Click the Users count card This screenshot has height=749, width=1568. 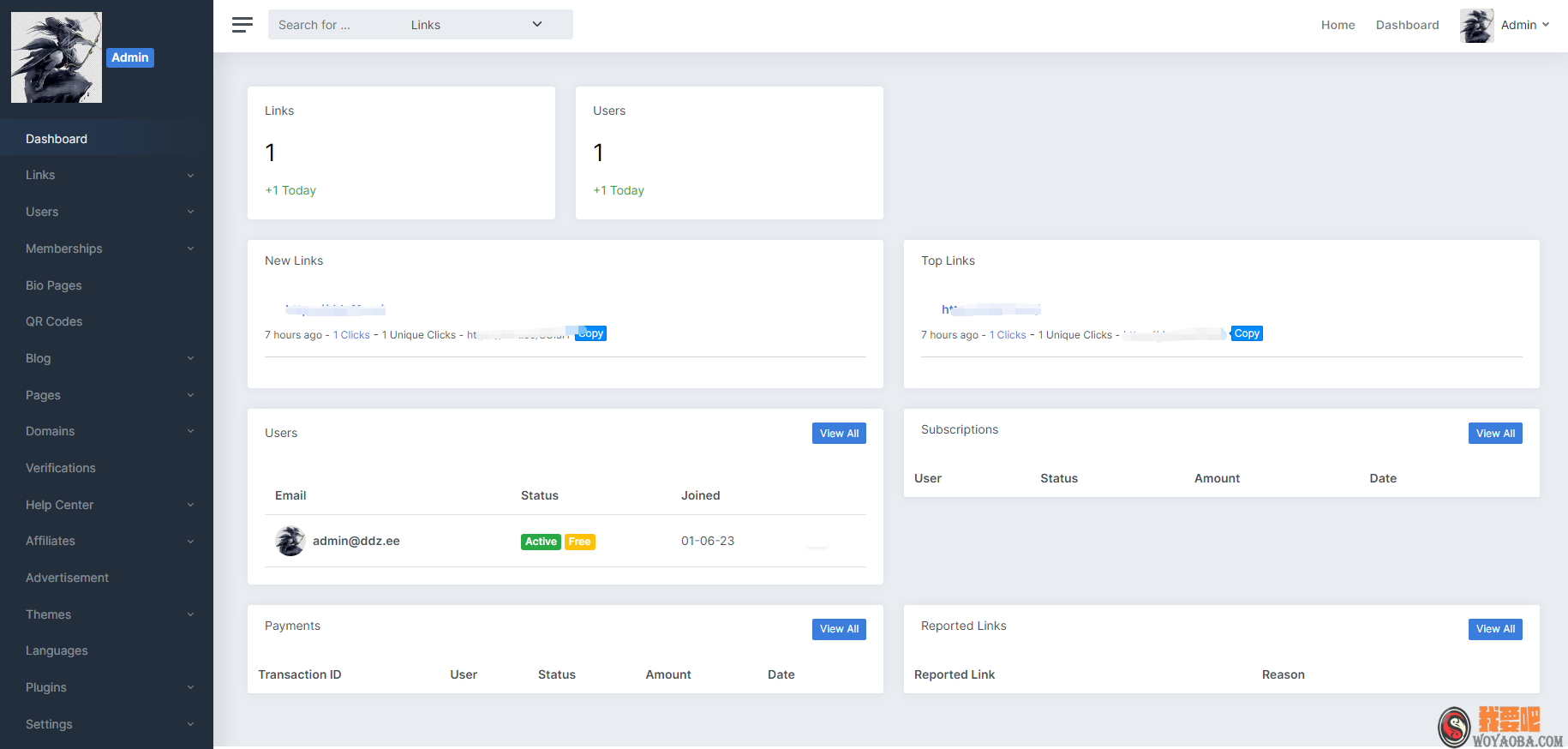pos(729,153)
